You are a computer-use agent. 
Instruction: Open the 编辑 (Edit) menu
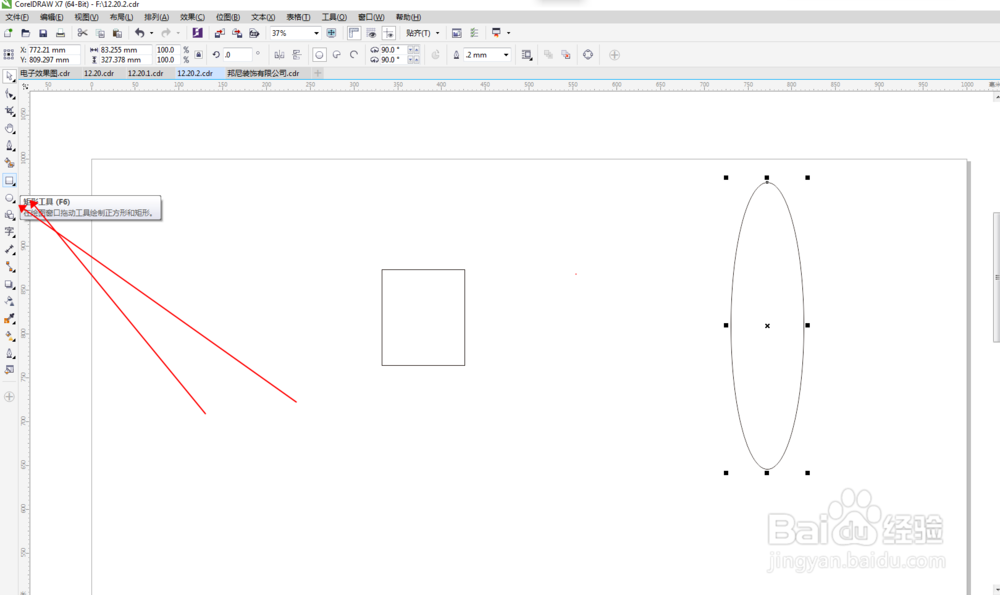[x=52, y=17]
